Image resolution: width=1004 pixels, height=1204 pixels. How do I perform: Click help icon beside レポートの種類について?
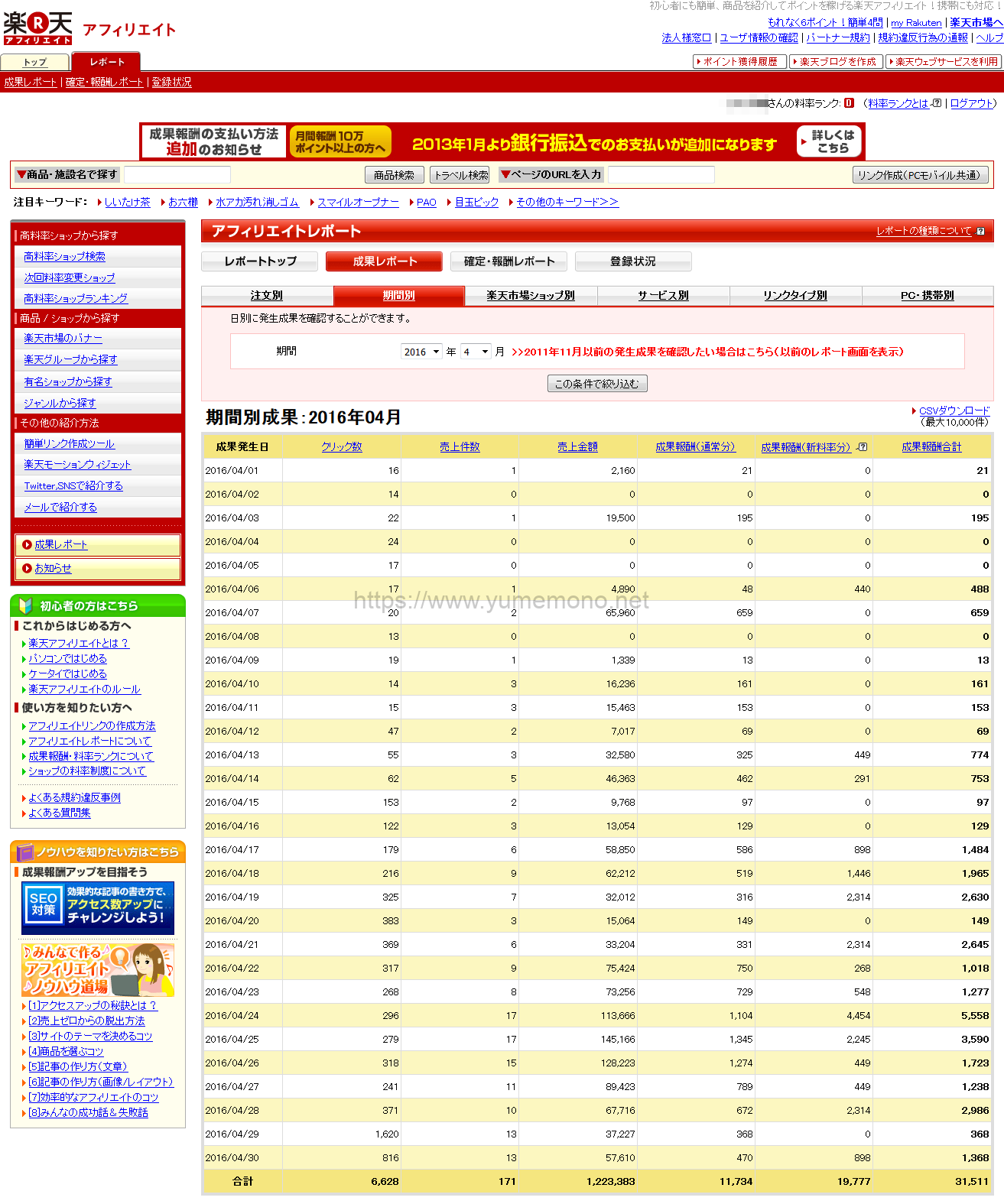pos(980,231)
